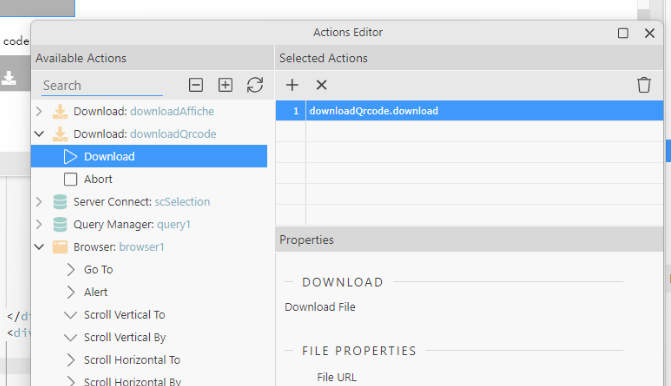Click the download icon behind the Actions Editor
Screen dimensions: 671x386
point(9,78)
